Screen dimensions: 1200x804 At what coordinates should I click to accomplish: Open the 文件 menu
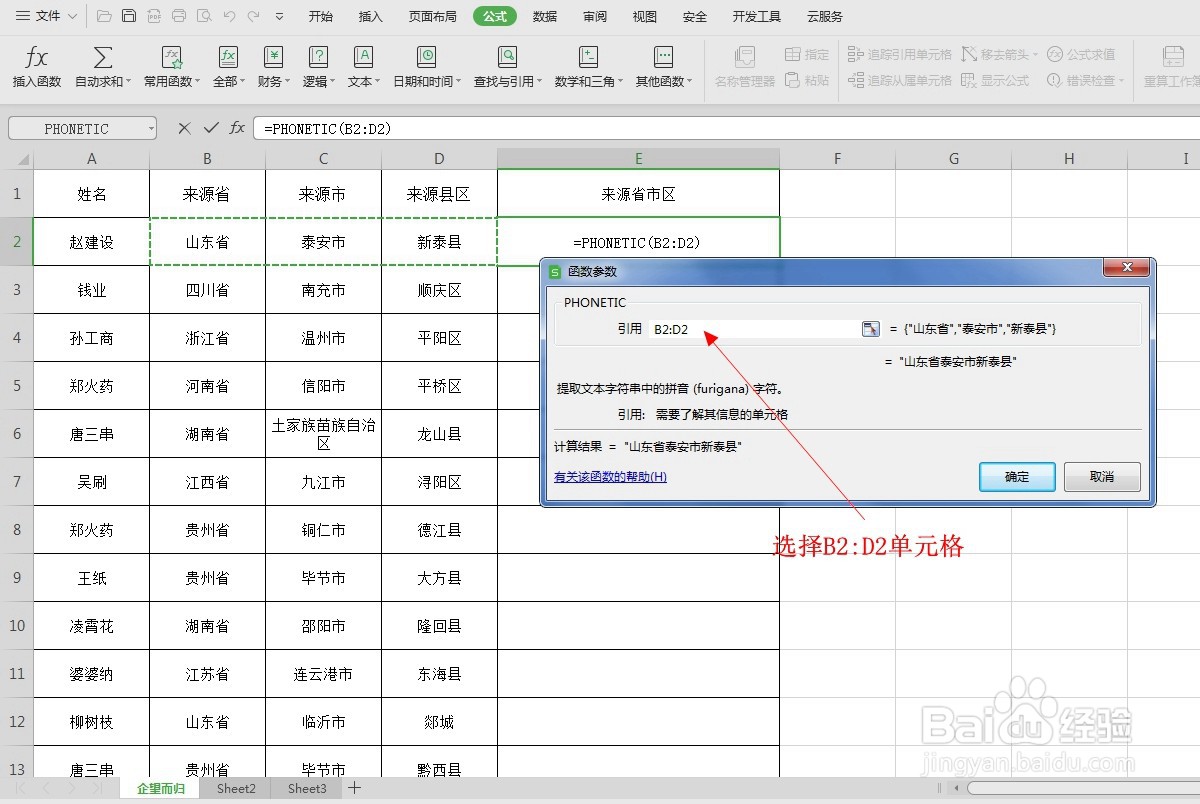[x=47, y=16]
